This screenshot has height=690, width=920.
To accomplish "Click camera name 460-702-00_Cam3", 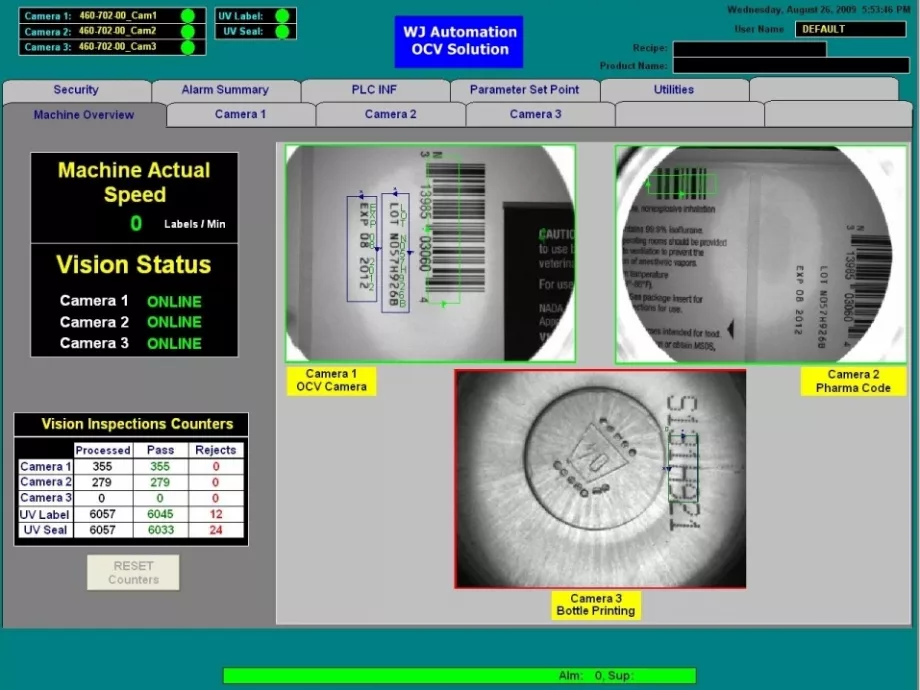I will tap(117, 46).
